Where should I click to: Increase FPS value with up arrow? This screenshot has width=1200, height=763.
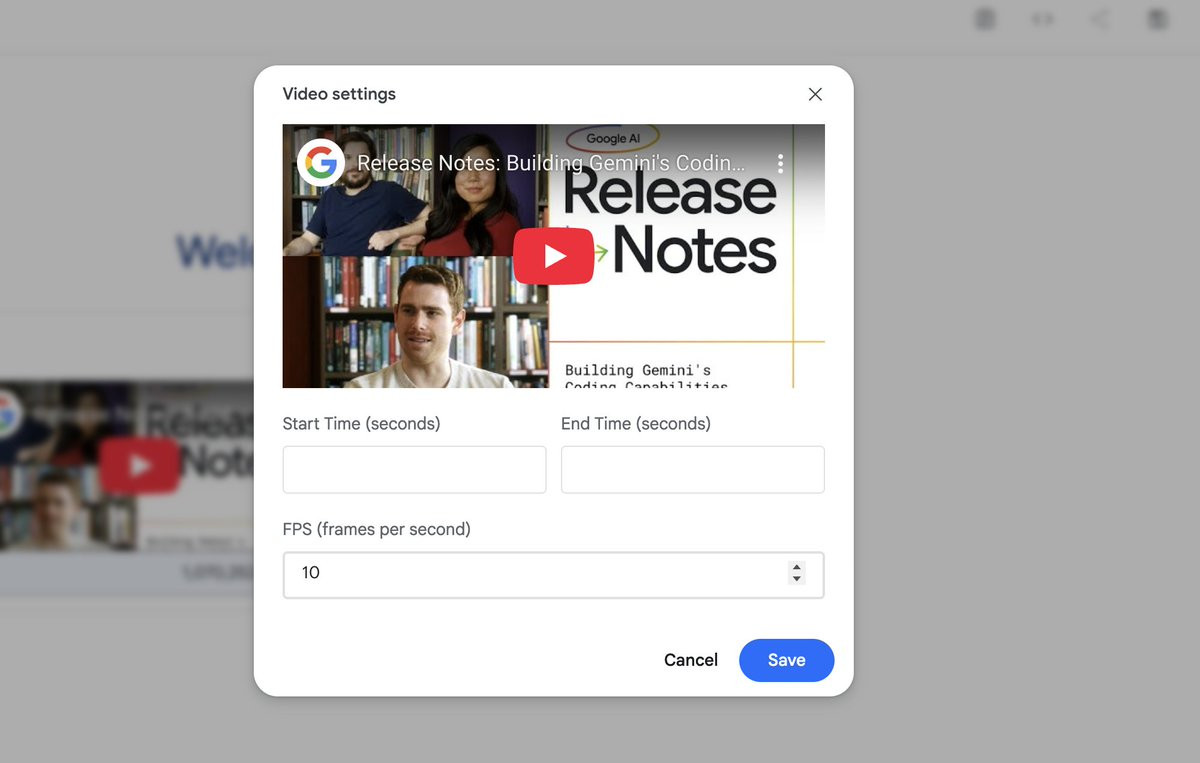[x=796, y=567]
